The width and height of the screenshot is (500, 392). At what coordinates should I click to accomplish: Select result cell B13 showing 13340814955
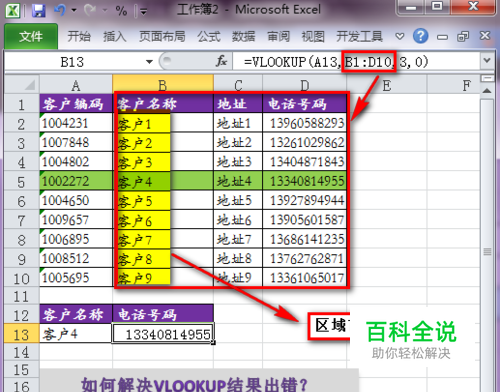point(163,333)
